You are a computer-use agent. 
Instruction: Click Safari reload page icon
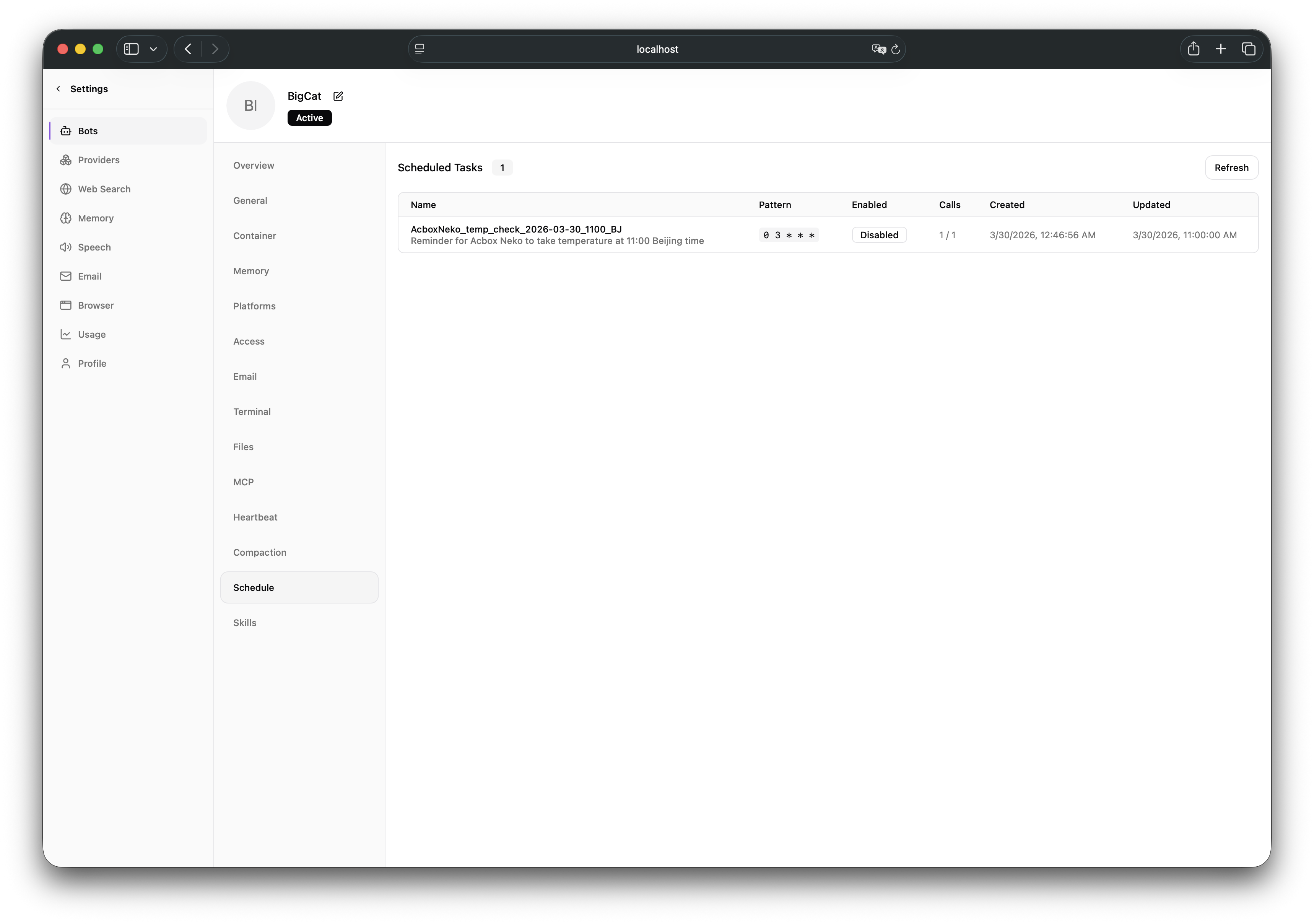click(x=896, y=49)
